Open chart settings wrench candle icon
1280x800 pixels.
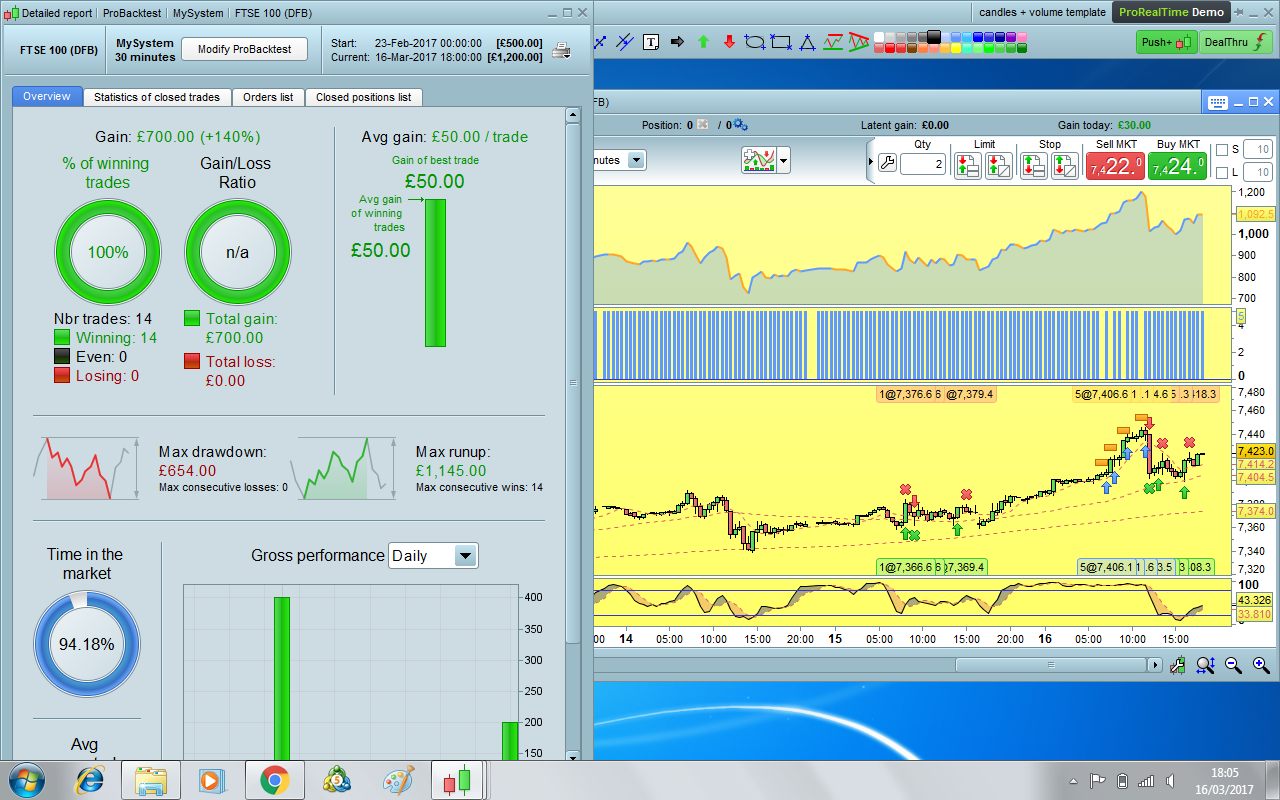pyautogui.click(x=1180, y=665)
